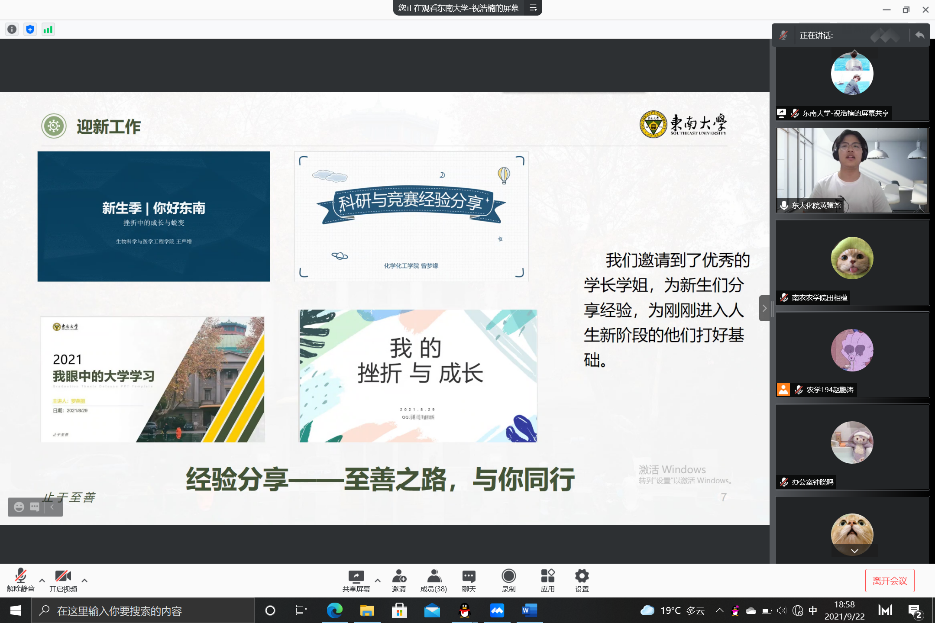This screenshot has width=935, height=623.
Task: Check the network signal status icon
Action: (x=48, y=29)
